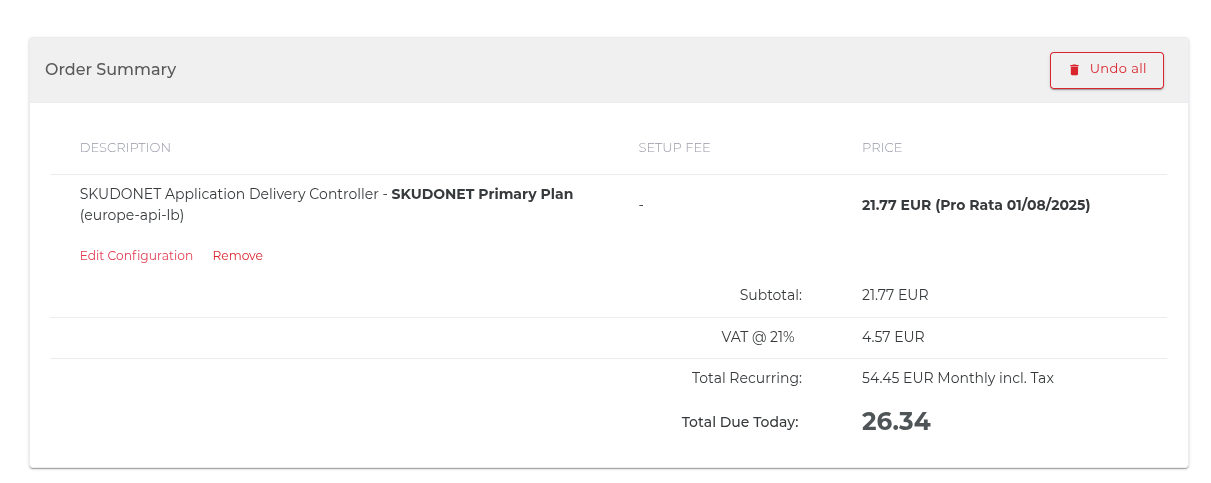1211x483 pixels.
Task: Select the 21.77 EUR subtotal amount
Action: [895, 296]
